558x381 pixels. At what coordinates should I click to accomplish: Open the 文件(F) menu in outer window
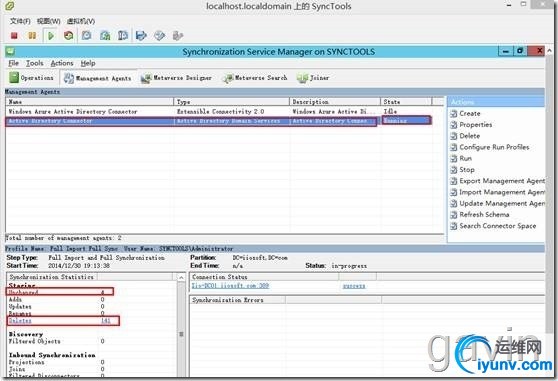click(20, 21)
